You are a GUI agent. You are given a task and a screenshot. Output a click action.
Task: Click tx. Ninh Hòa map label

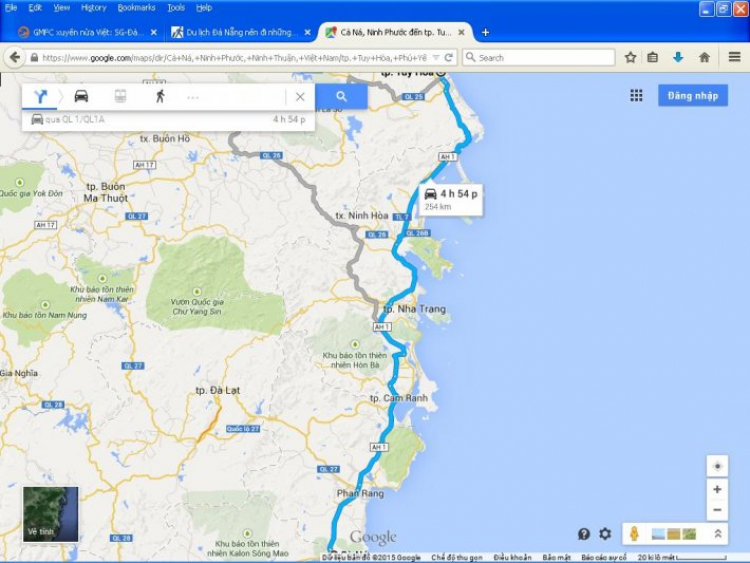362,216
